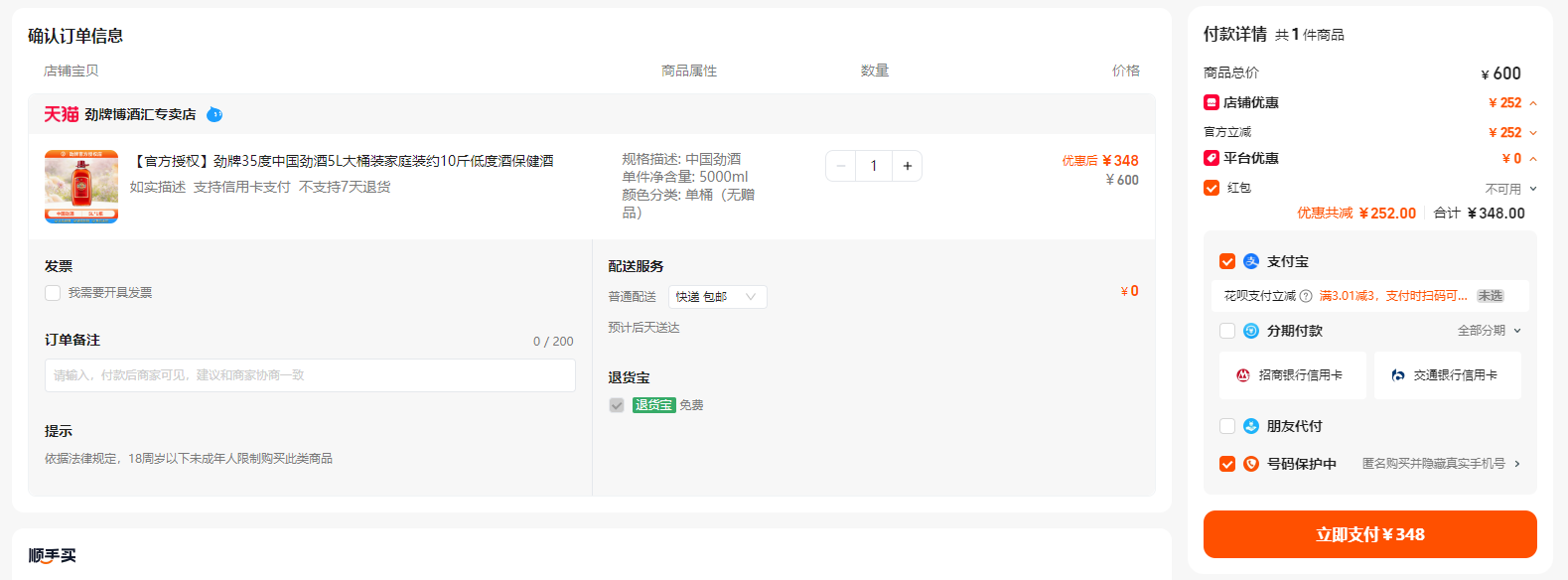
Task: Click the Alipay (支付宝) icon
Action: 1251,261
